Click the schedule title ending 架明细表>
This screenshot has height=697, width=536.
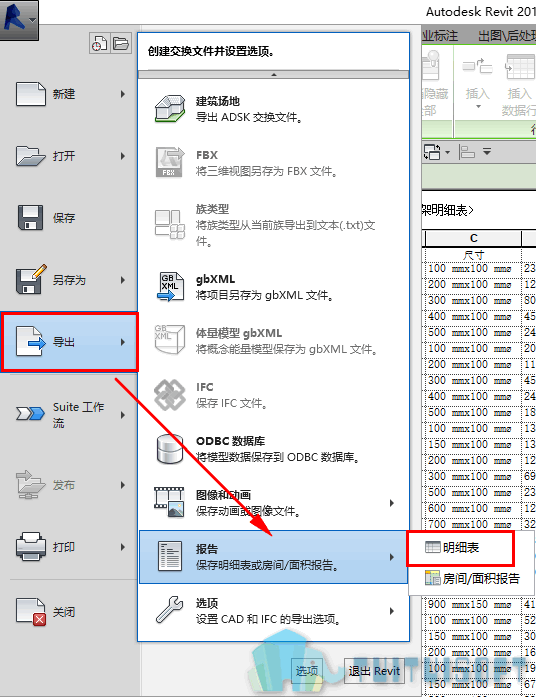448,210
